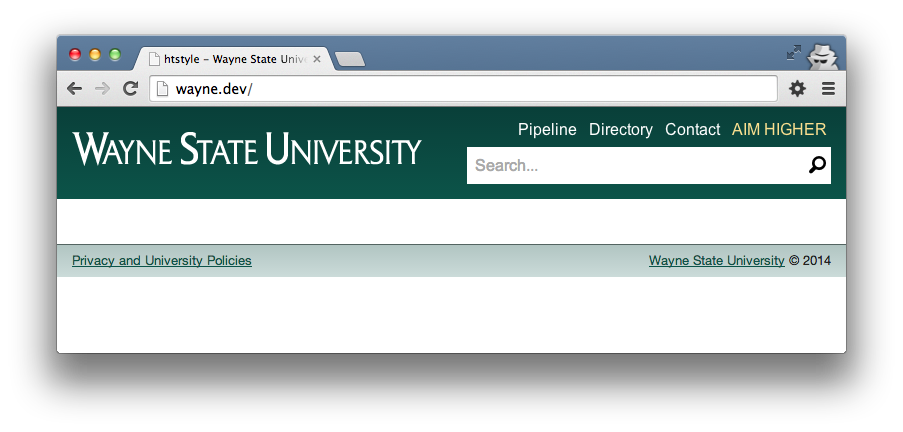Click the incognito spy icon
The height and width of the screenshot is (432, 903).
pos(822,57)
